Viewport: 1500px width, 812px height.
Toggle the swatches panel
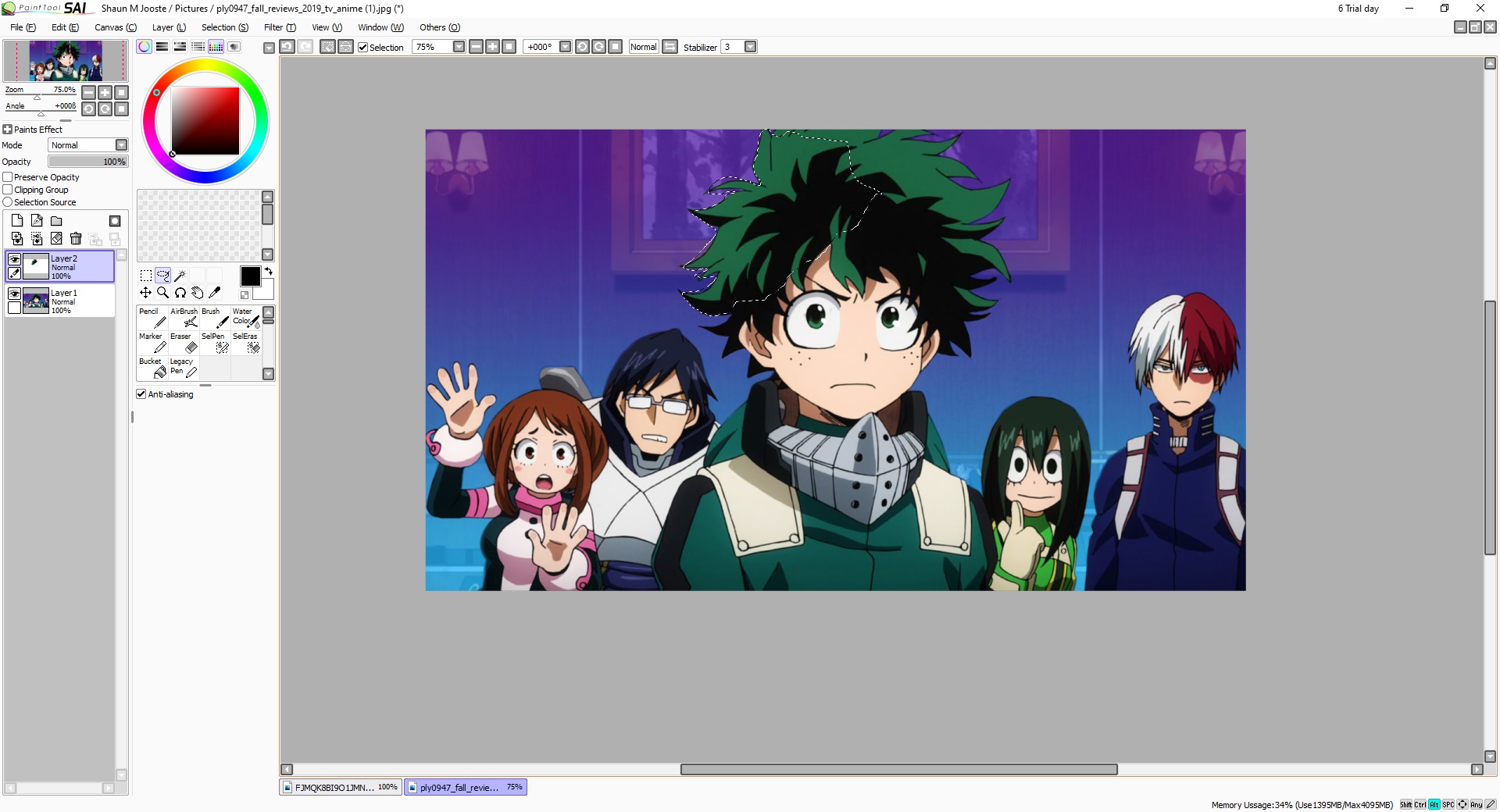click(216, 47)
